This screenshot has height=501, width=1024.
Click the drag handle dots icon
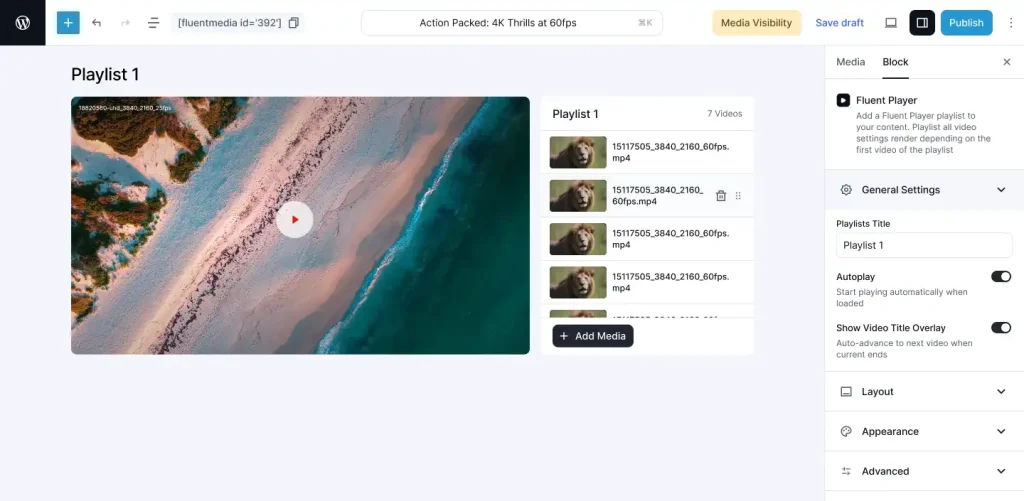738,196
